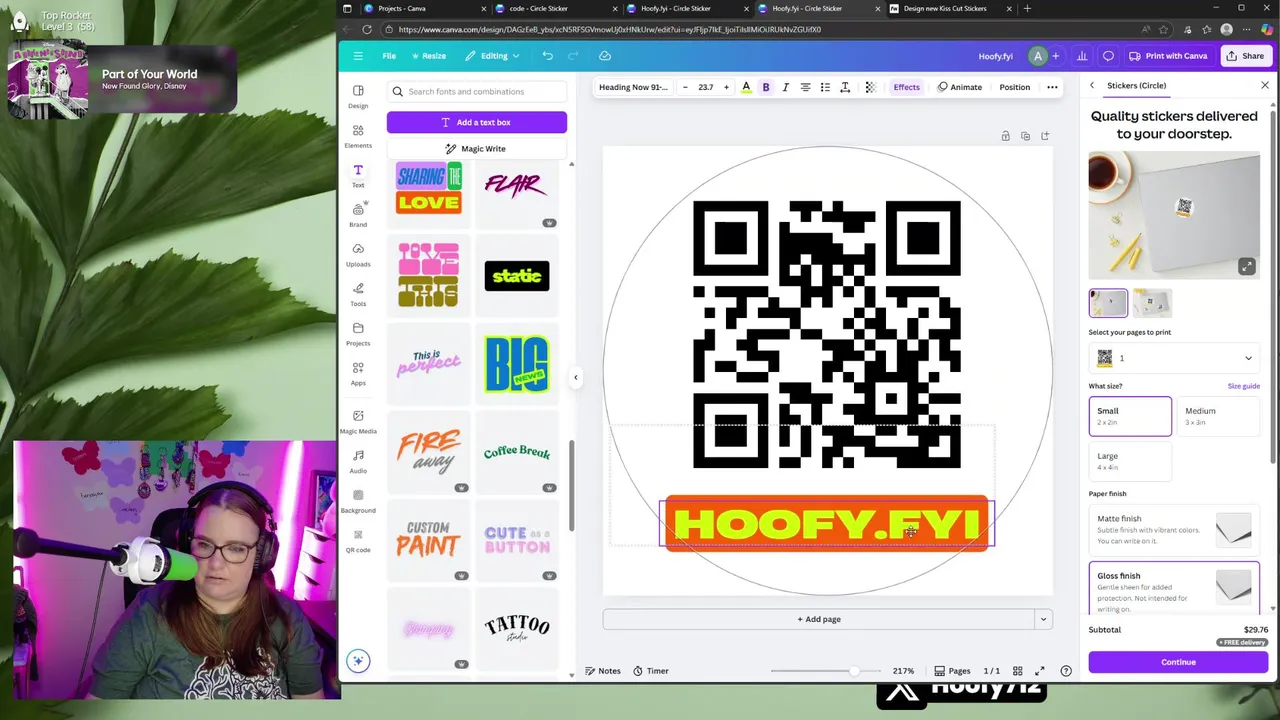Click the Share button

(1245, 56)
